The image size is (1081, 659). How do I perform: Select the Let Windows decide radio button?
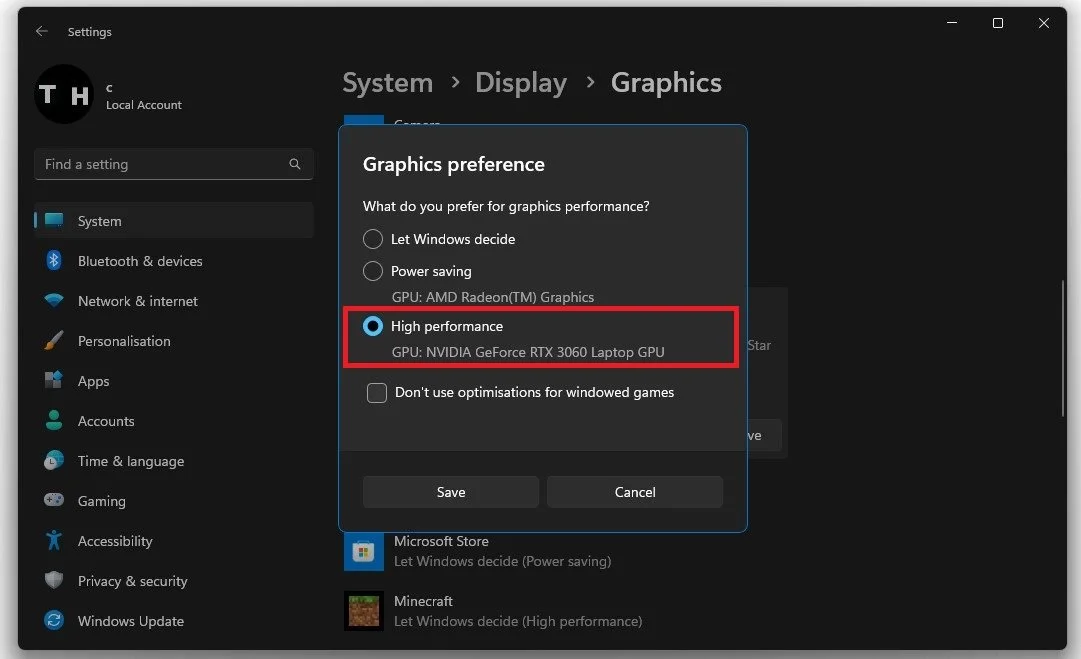373,239
